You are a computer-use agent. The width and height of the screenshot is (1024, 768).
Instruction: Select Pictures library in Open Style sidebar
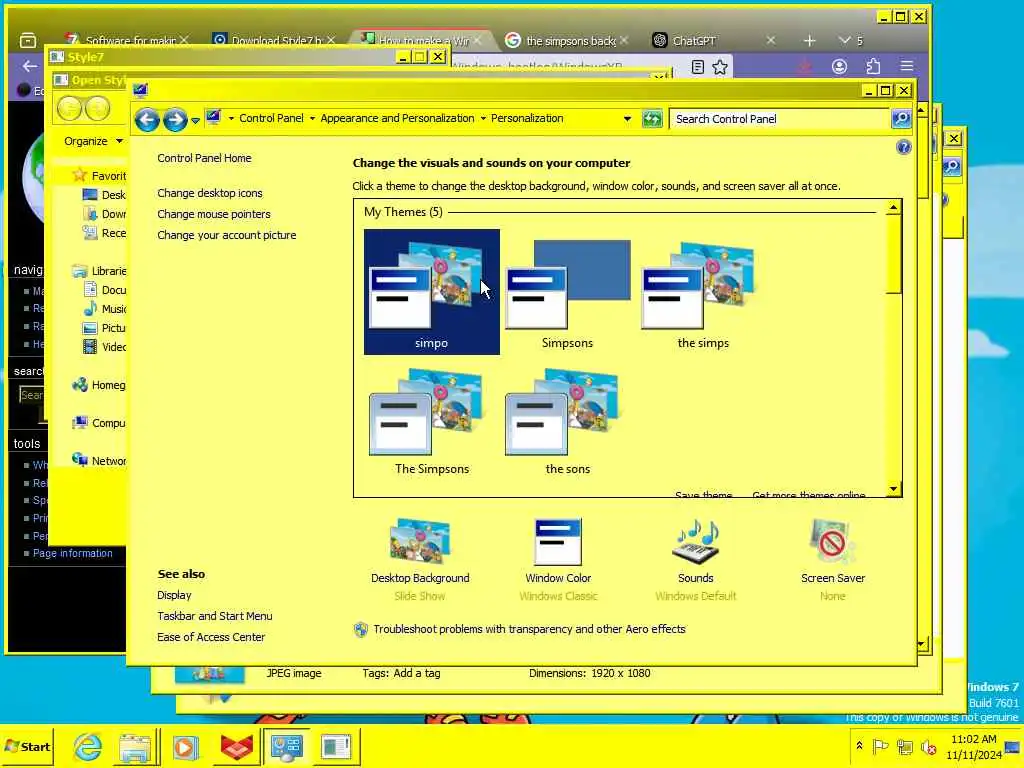(104, 328)
